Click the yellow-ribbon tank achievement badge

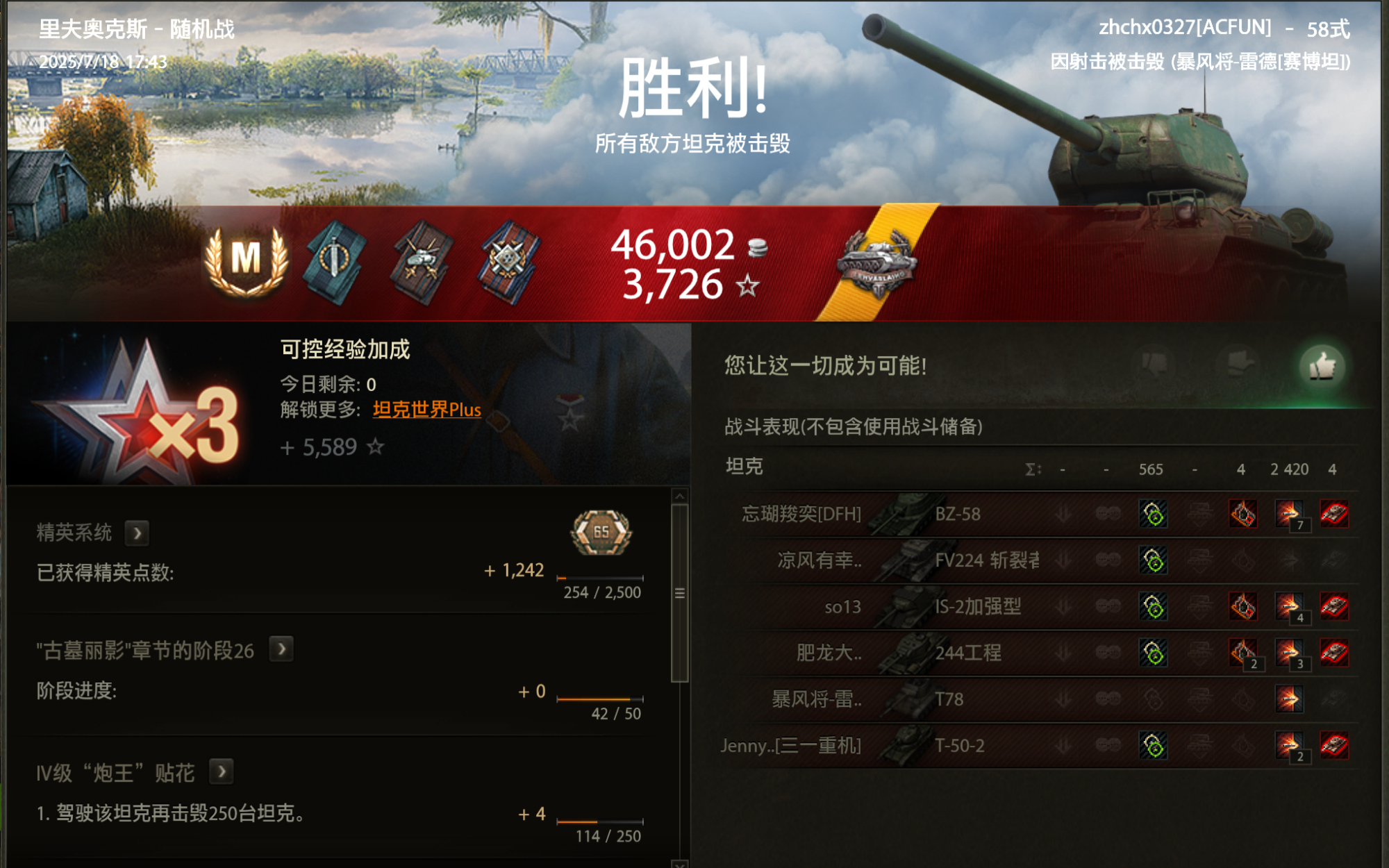click(x=877, y=264)
